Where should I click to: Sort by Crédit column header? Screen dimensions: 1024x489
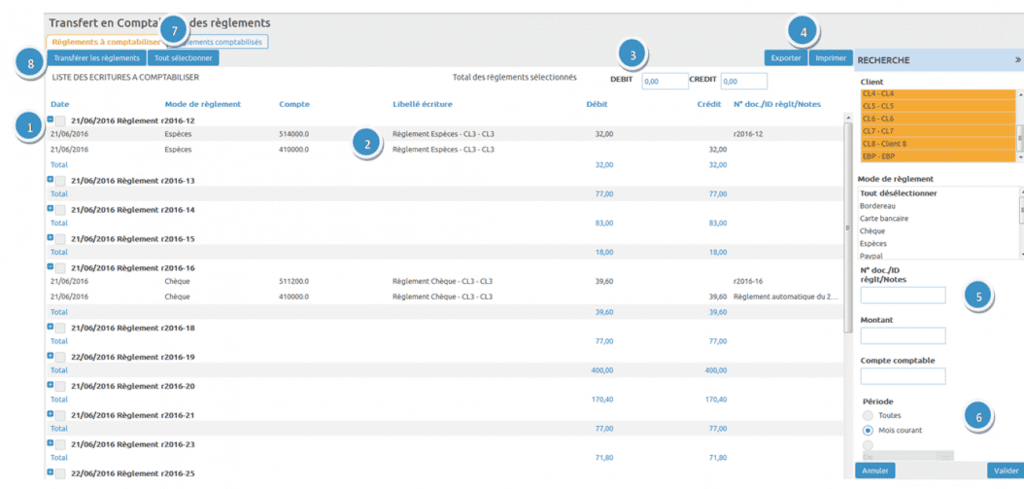coord(709,104)
